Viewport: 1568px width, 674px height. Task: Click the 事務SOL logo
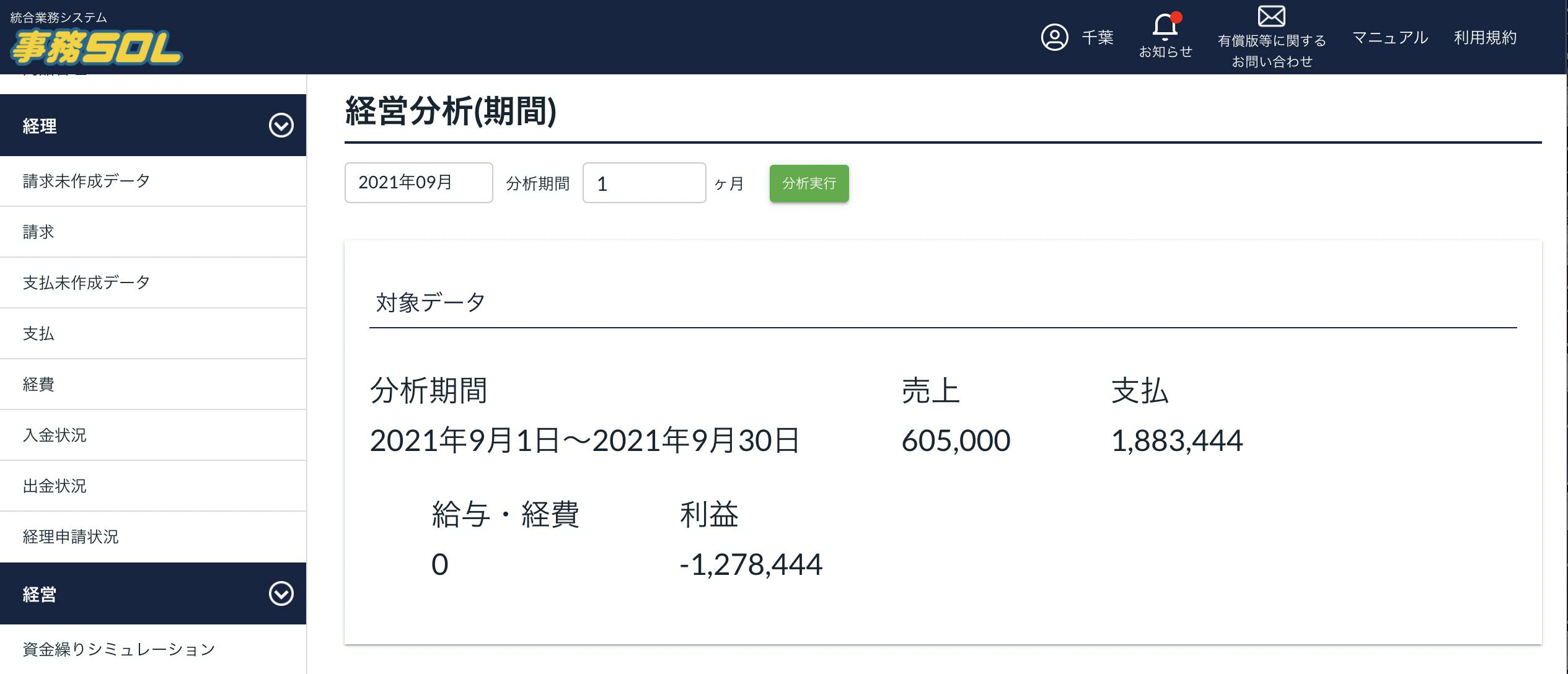coord(96,47)
